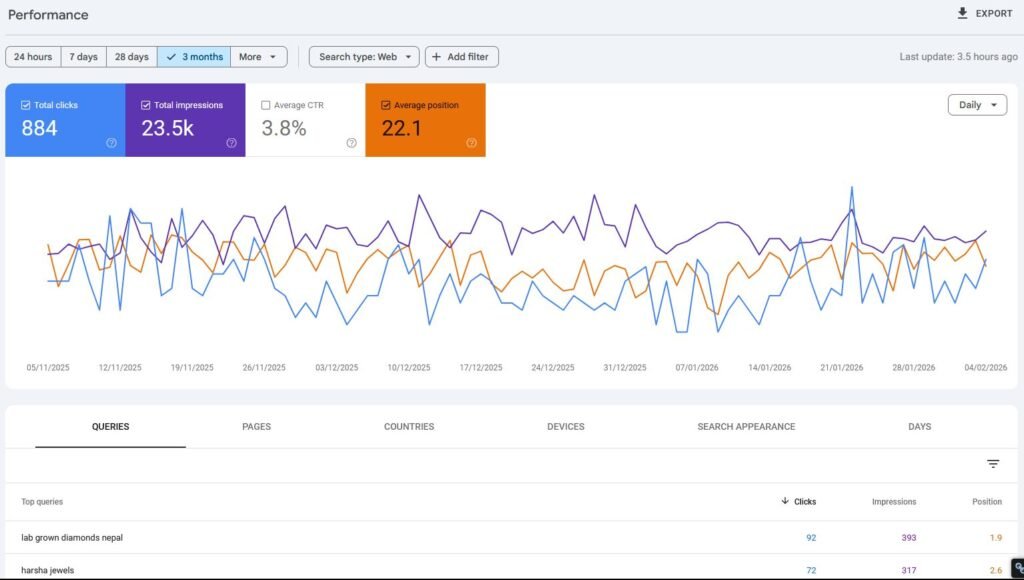1024x580 pixels.
Task: Click the impressions value 393
Action: coord(908,538)
